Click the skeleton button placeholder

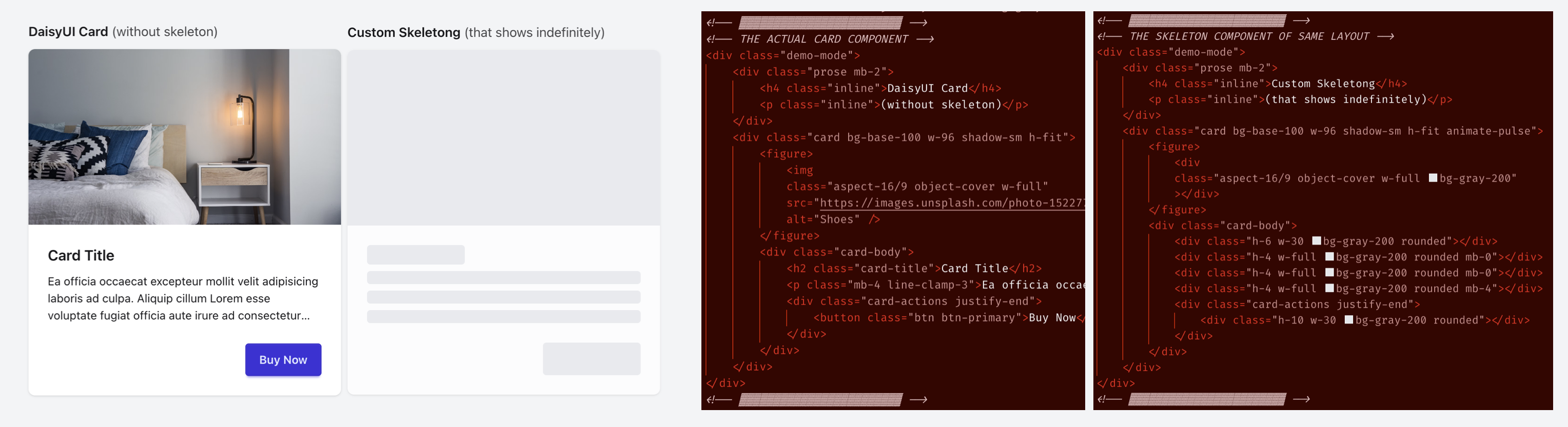(x=591, y=359)
